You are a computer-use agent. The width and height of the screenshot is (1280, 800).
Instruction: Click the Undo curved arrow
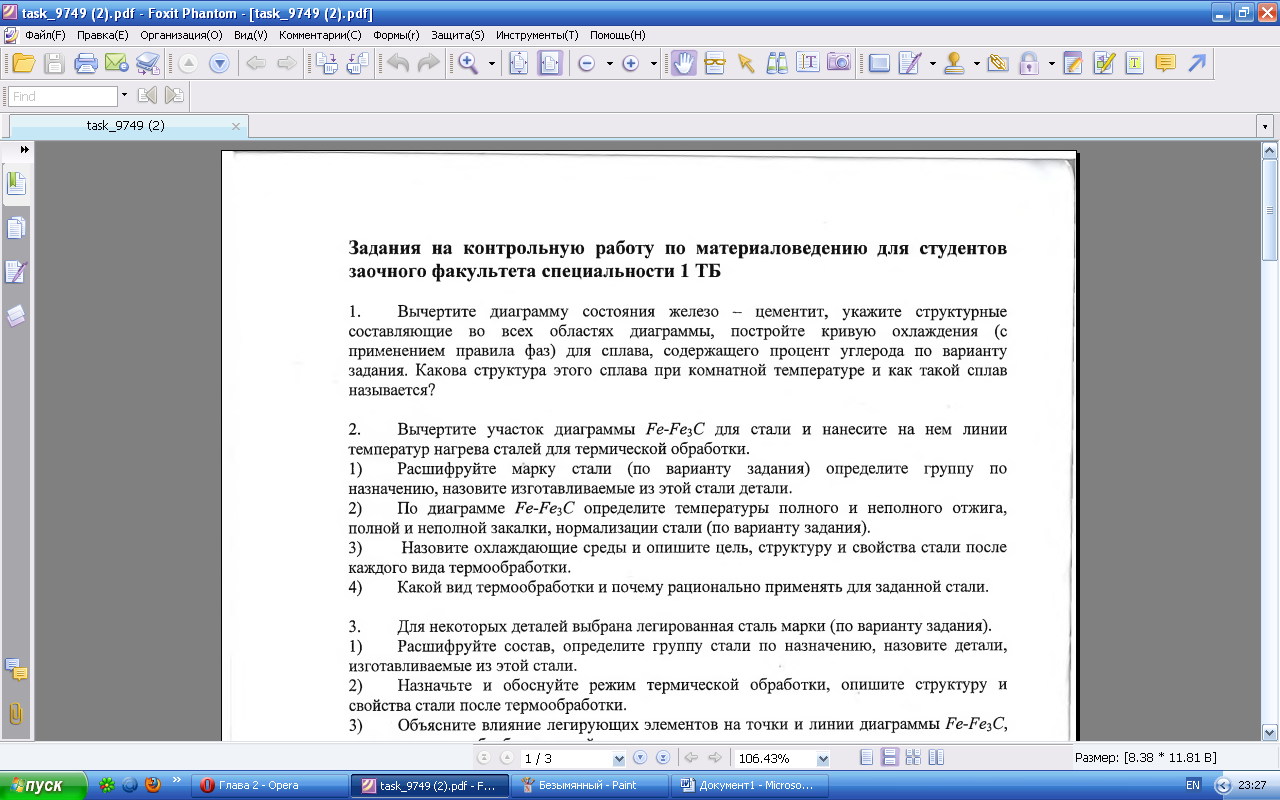tap(398, 63)
